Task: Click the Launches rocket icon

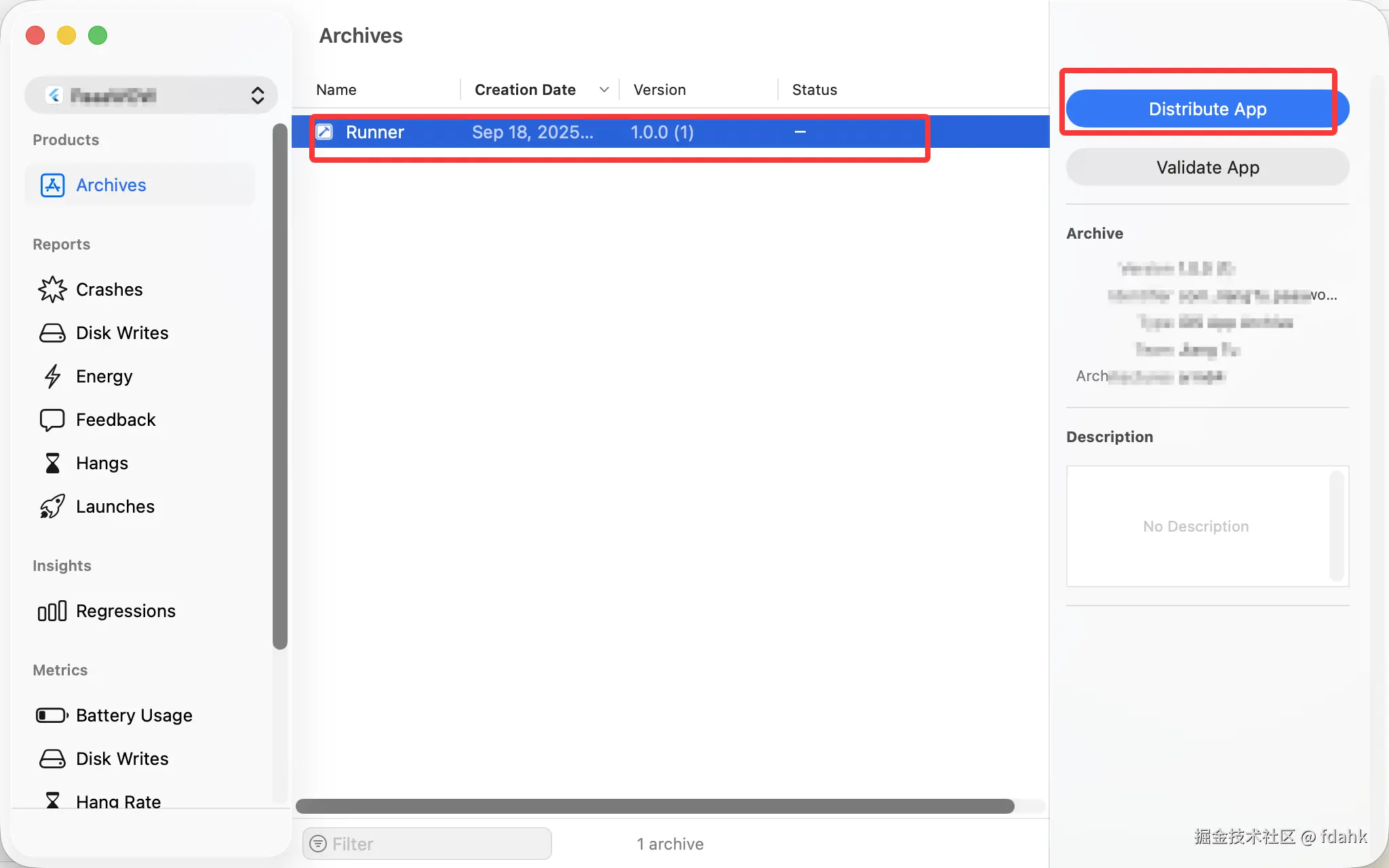Action: [x=52, y=507]
